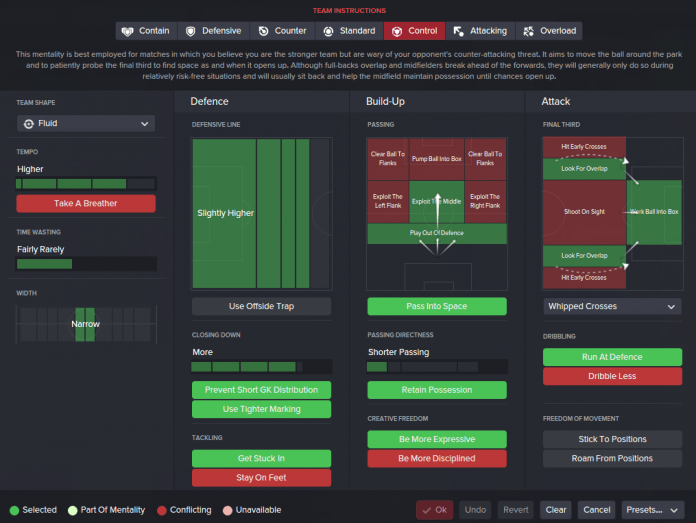Select the upper Hit Early Crosses zone
The height and width of the screenshot is (523, 696).
coord(584,147)
